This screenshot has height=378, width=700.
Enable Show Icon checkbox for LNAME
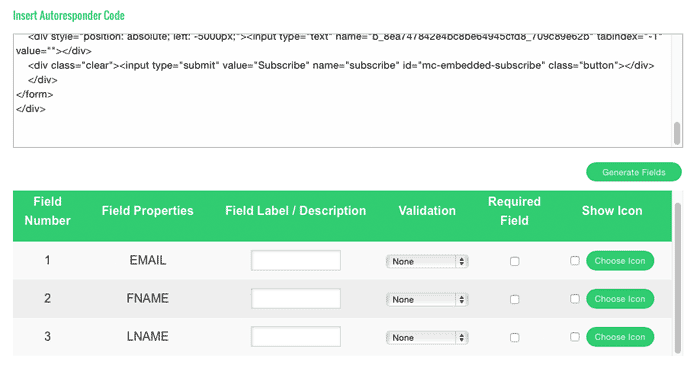[575, 337]
